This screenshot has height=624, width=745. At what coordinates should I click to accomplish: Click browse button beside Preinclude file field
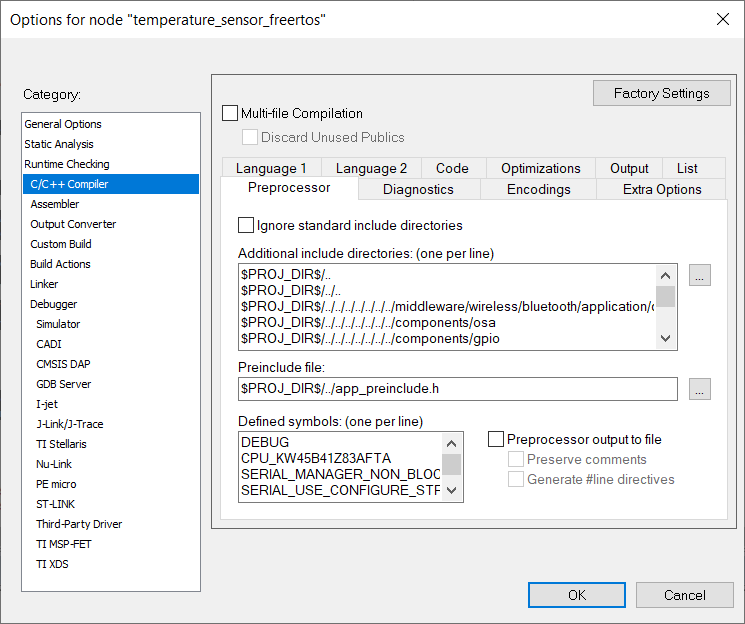coord(700,389)
